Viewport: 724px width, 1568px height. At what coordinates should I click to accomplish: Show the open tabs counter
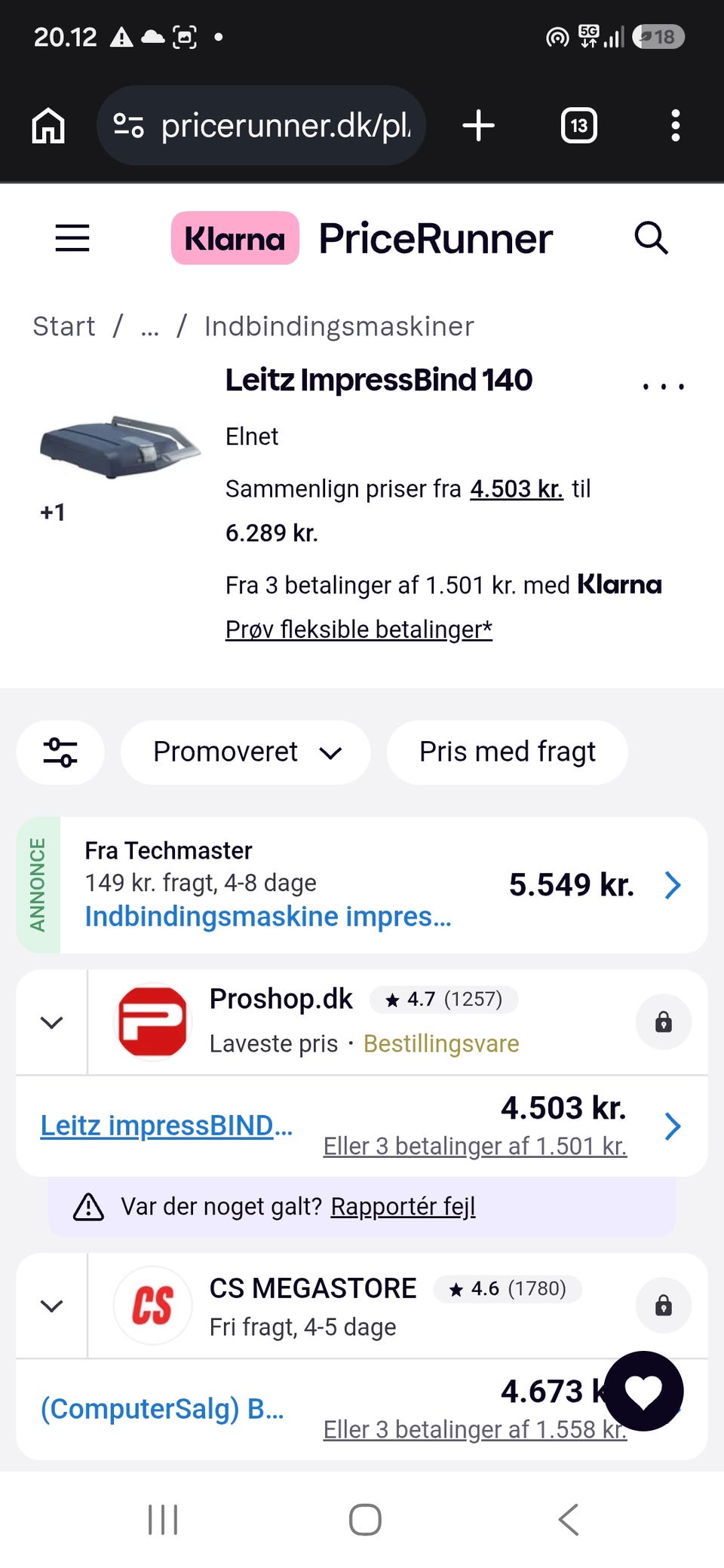[x=578, y=125]
